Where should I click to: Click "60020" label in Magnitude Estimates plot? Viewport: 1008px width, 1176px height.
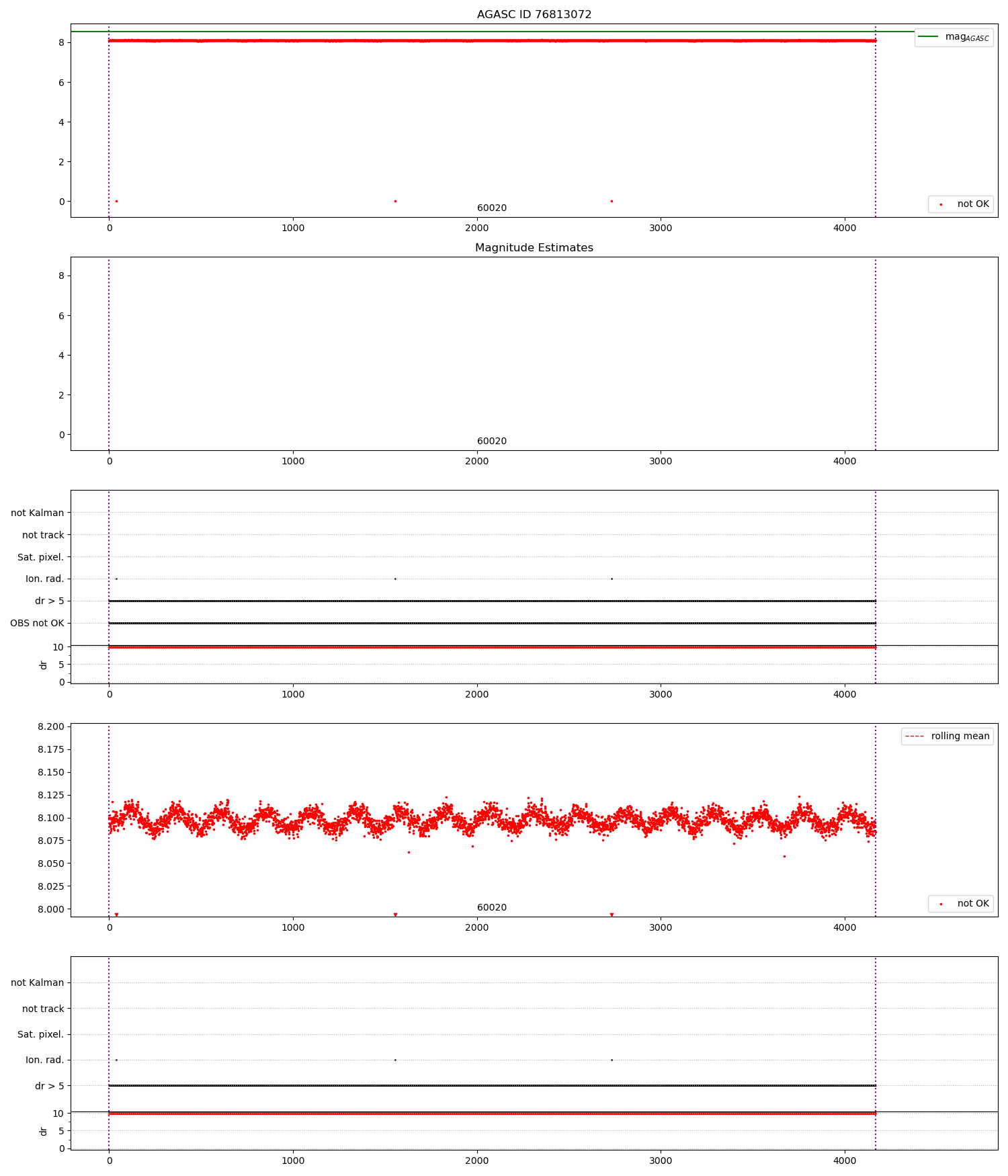492,442
